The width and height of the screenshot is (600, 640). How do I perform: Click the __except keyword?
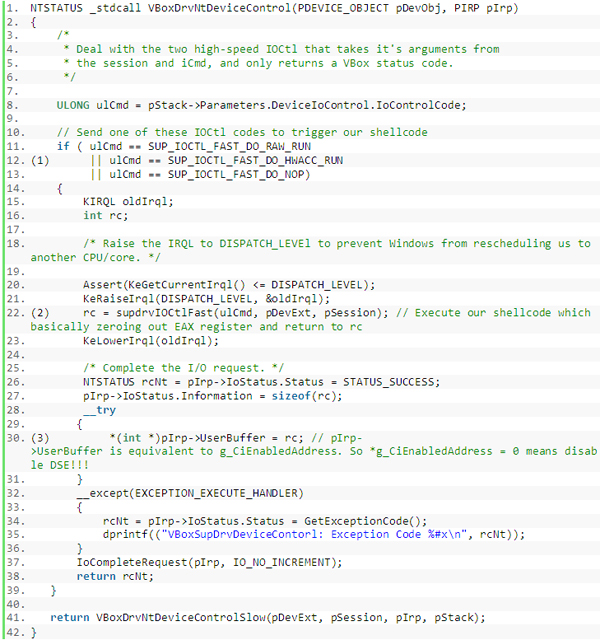pos(102,493)
